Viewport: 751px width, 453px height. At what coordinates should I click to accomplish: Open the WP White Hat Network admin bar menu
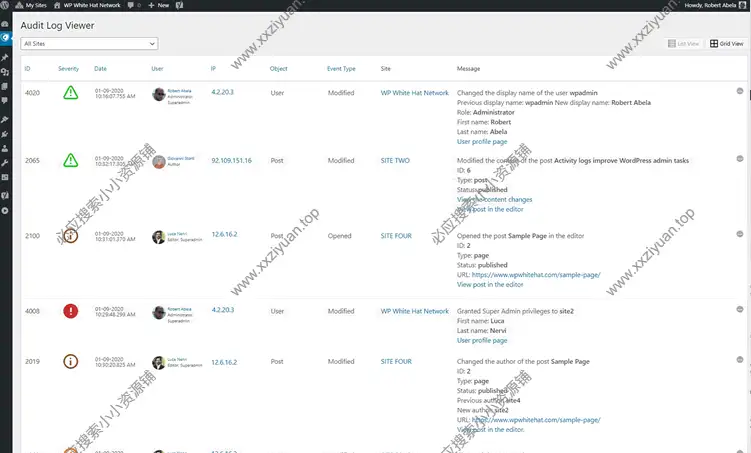pyautogui.click(x=87, y=5)
